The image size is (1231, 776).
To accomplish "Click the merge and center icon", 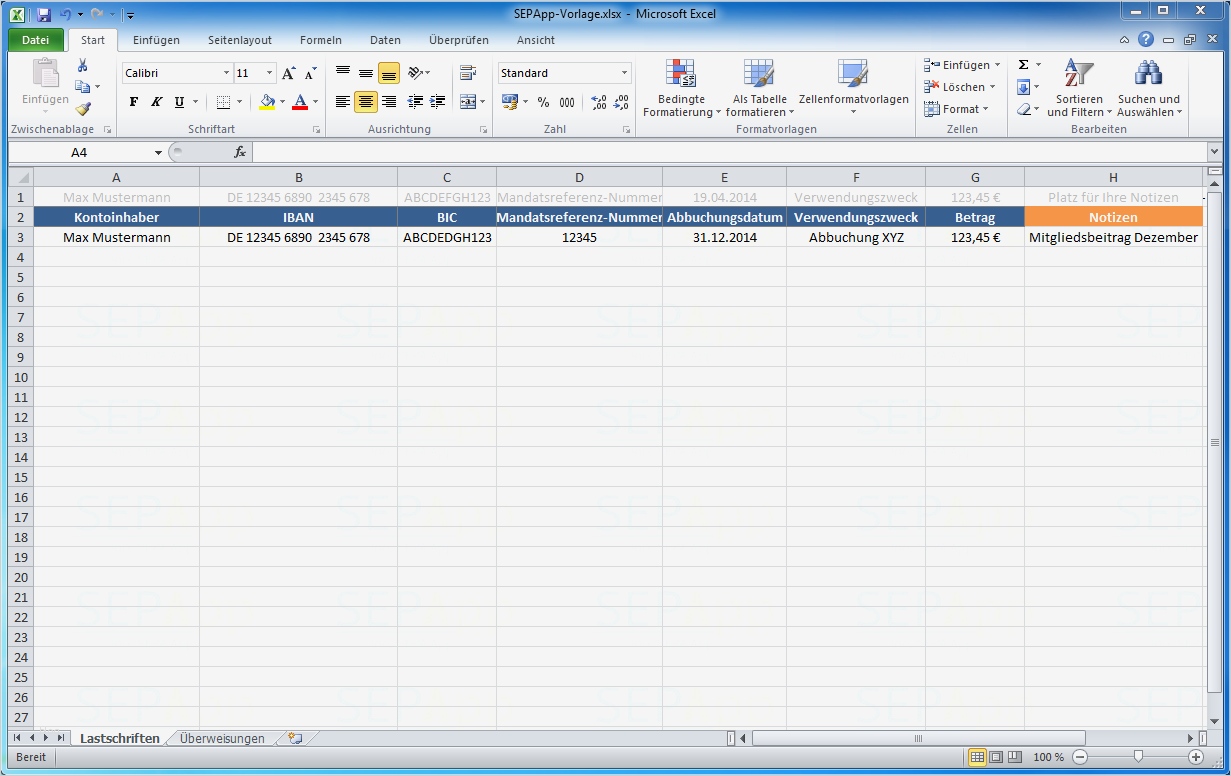I will point(468,102).
